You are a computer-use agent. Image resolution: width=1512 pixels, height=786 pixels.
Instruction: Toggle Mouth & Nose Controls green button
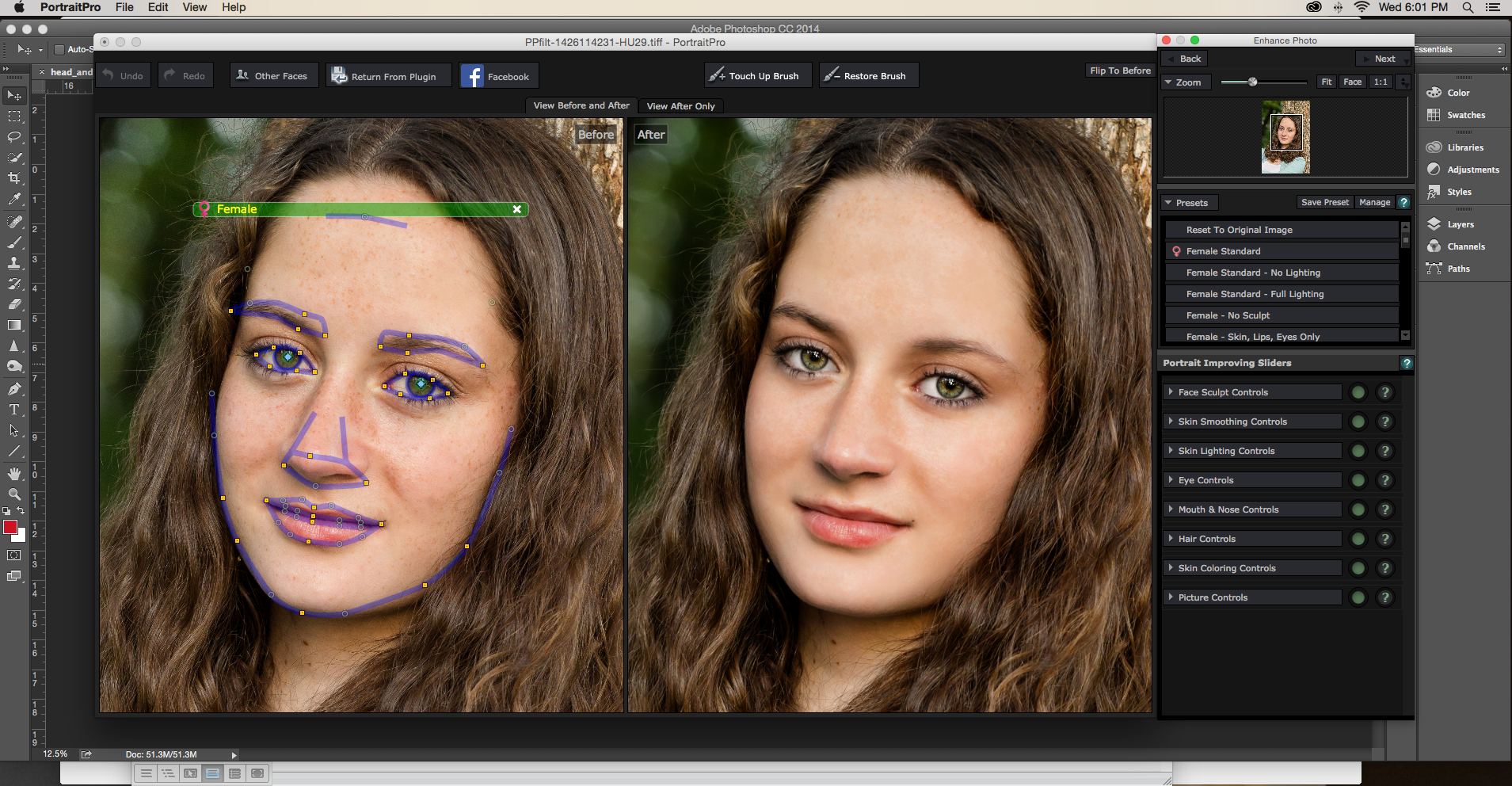point(1358,509)
